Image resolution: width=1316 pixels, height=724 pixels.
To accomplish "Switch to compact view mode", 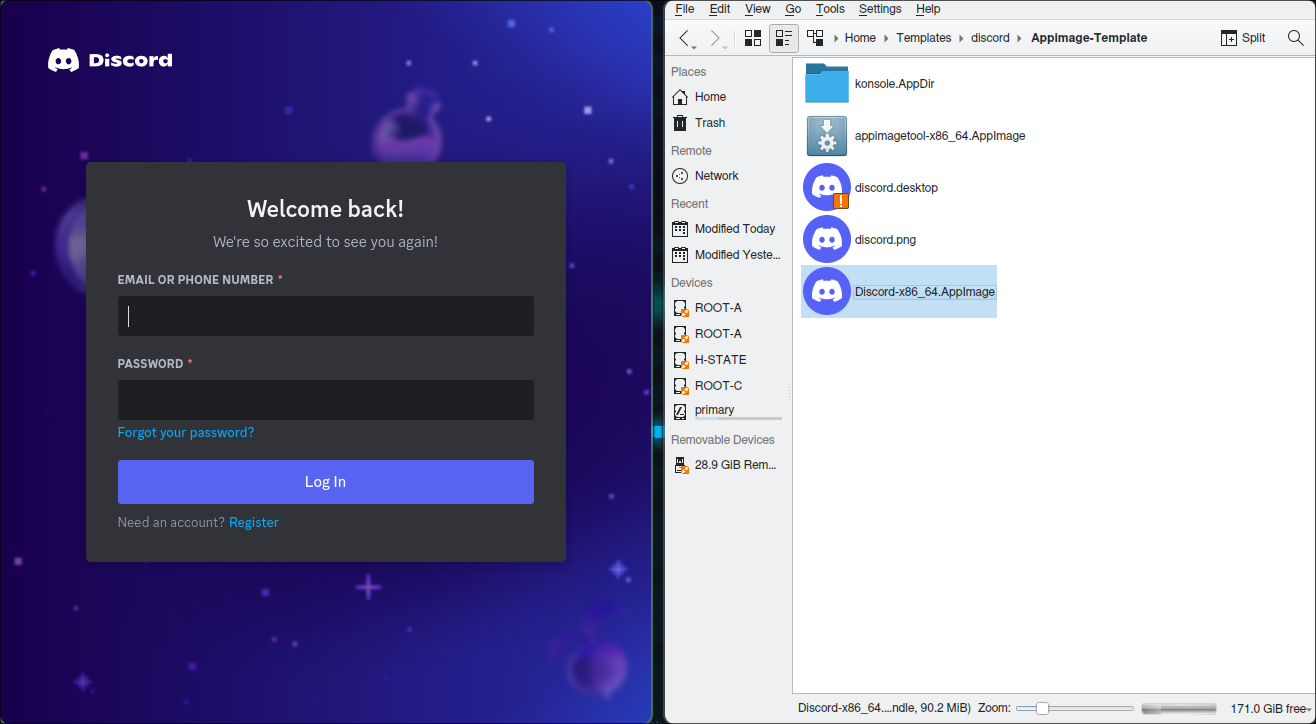I will [784, 38].
